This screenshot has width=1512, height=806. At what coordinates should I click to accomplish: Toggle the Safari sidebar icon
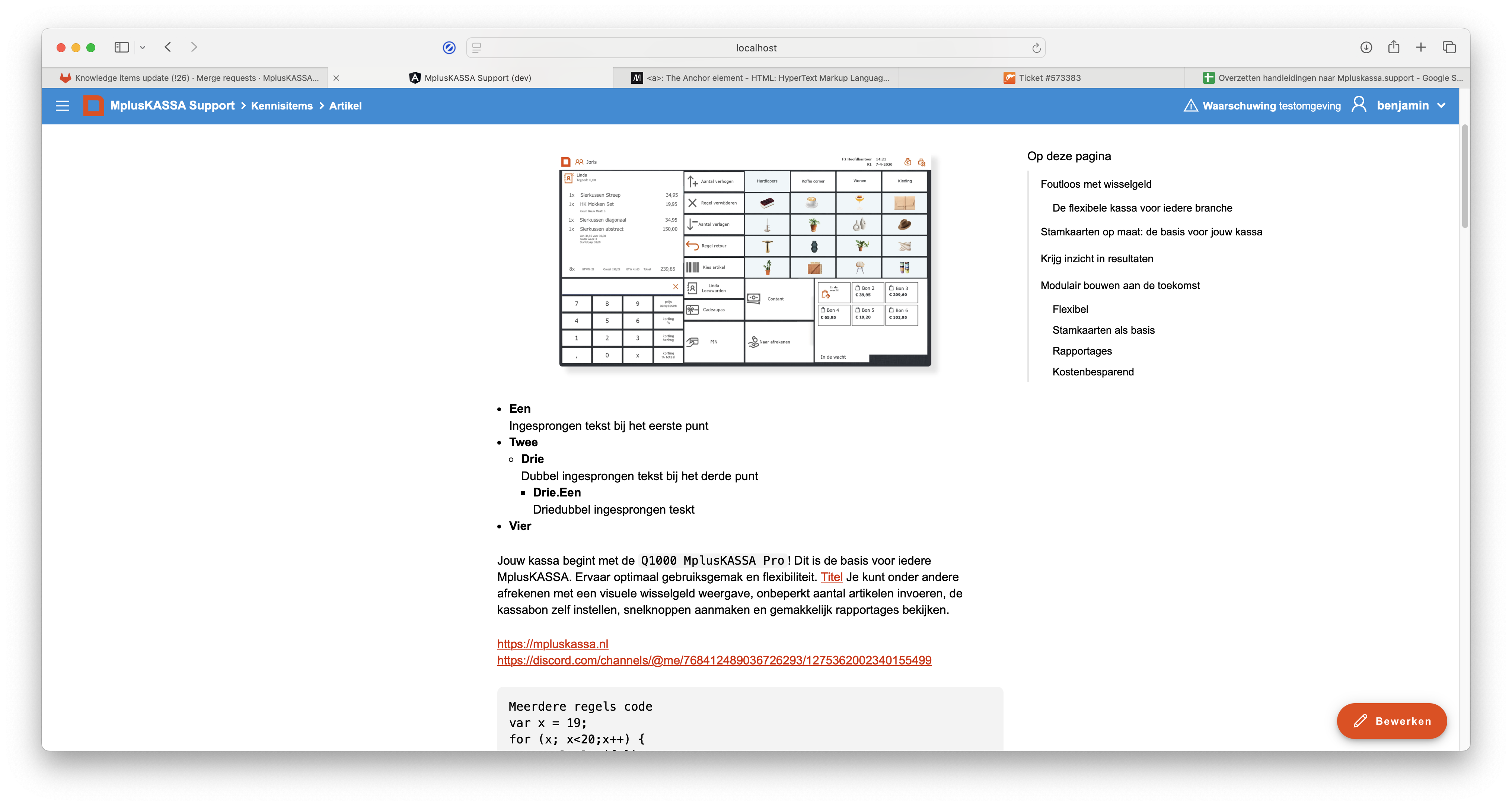(x=121, y=48)
